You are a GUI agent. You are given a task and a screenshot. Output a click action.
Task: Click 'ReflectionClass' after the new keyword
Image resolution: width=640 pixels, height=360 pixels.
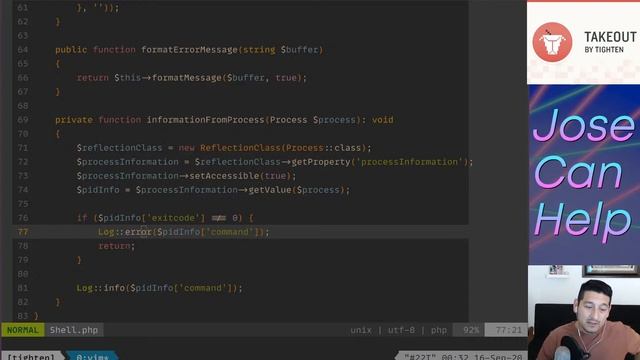(240, 148)
